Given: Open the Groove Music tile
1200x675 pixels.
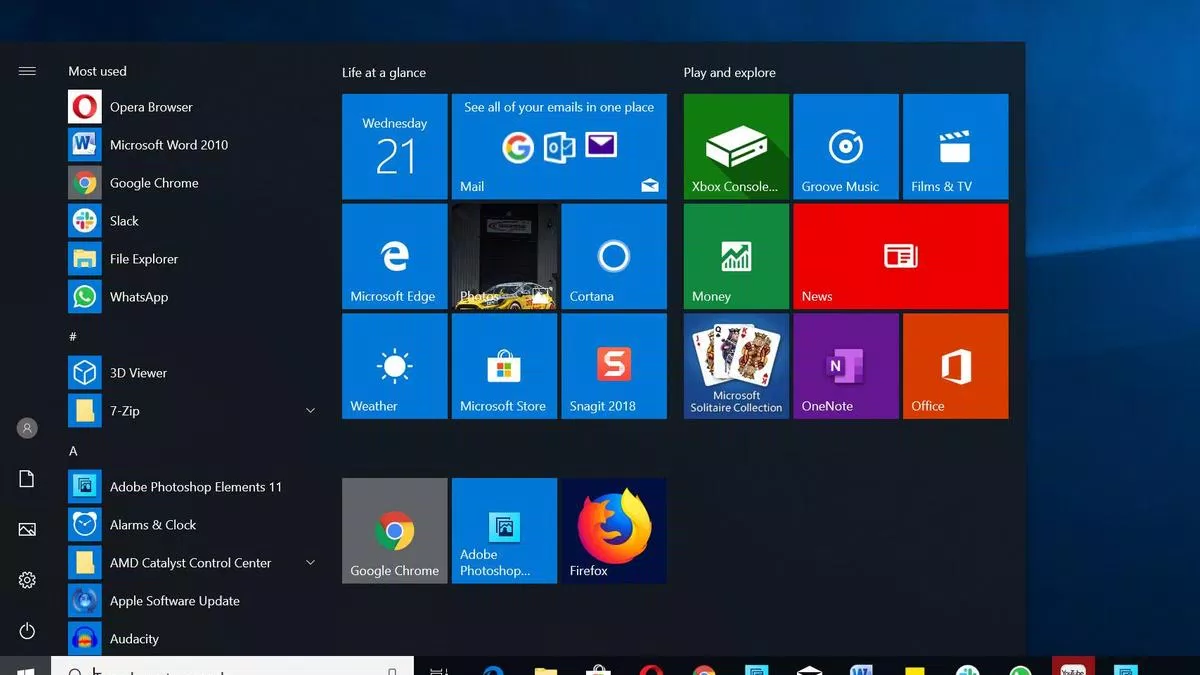Looking at the screenshot, I should 845,145.
